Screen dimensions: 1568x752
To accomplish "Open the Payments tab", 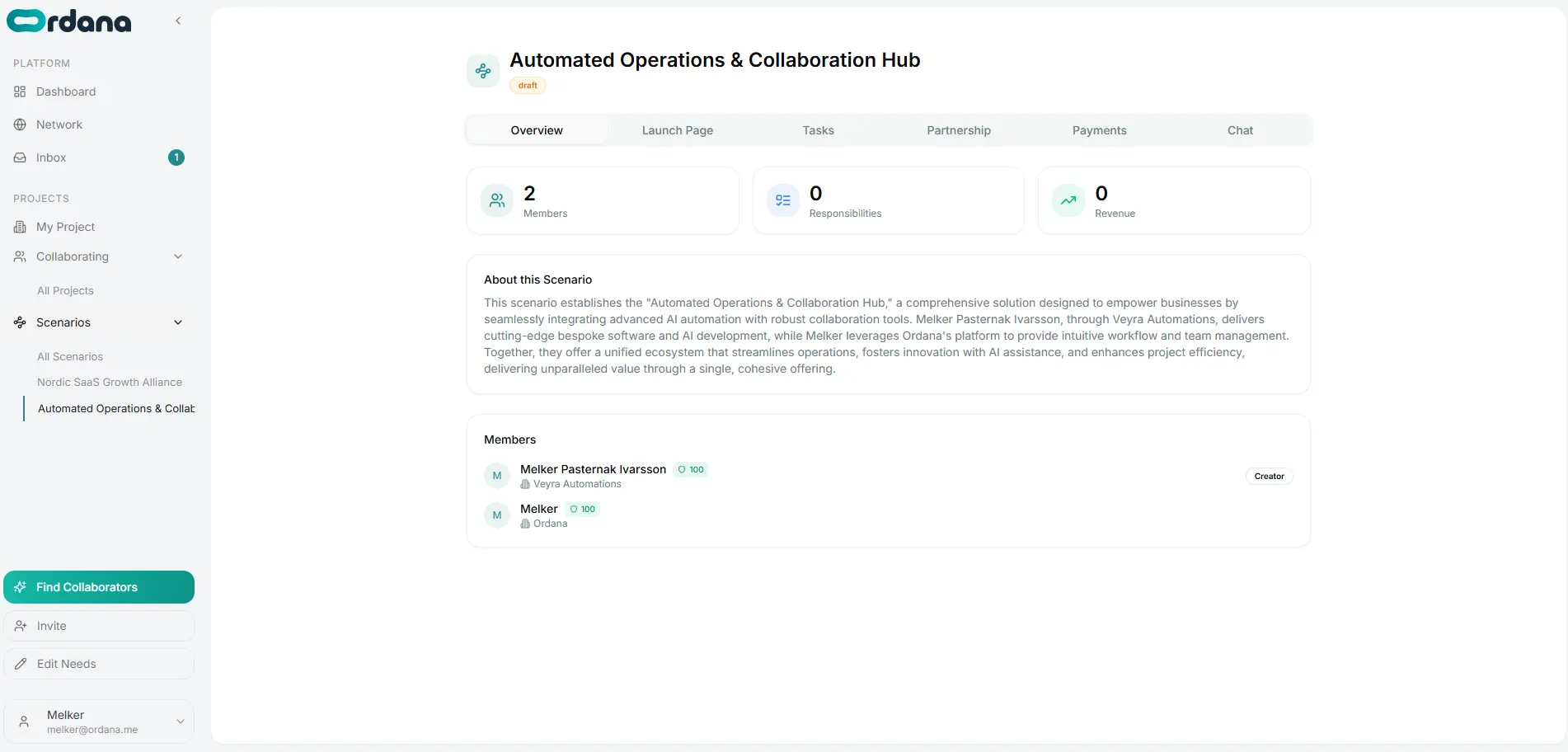I will pos(1100,130).
